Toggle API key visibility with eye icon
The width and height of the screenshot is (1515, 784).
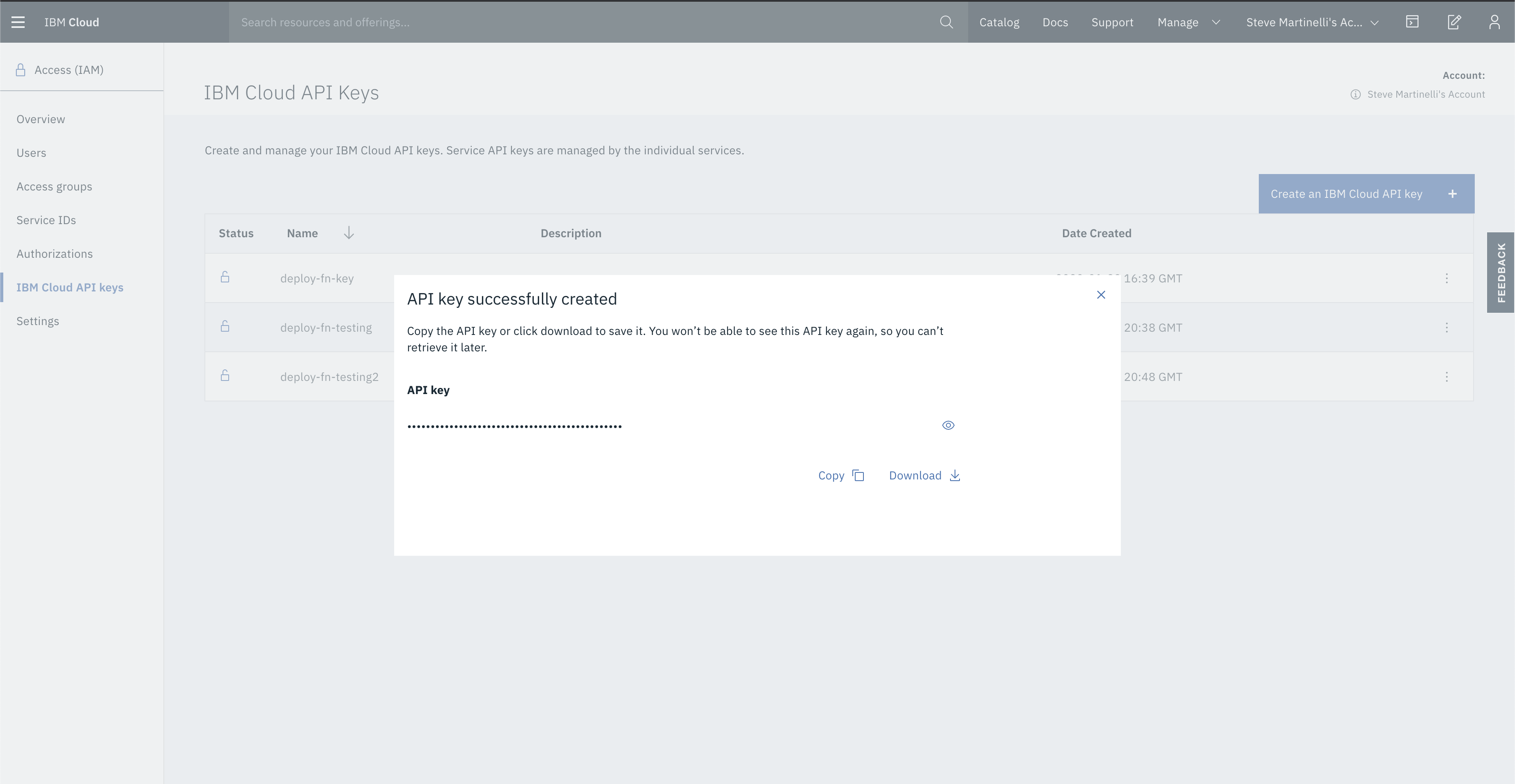[x=948, y=425]
